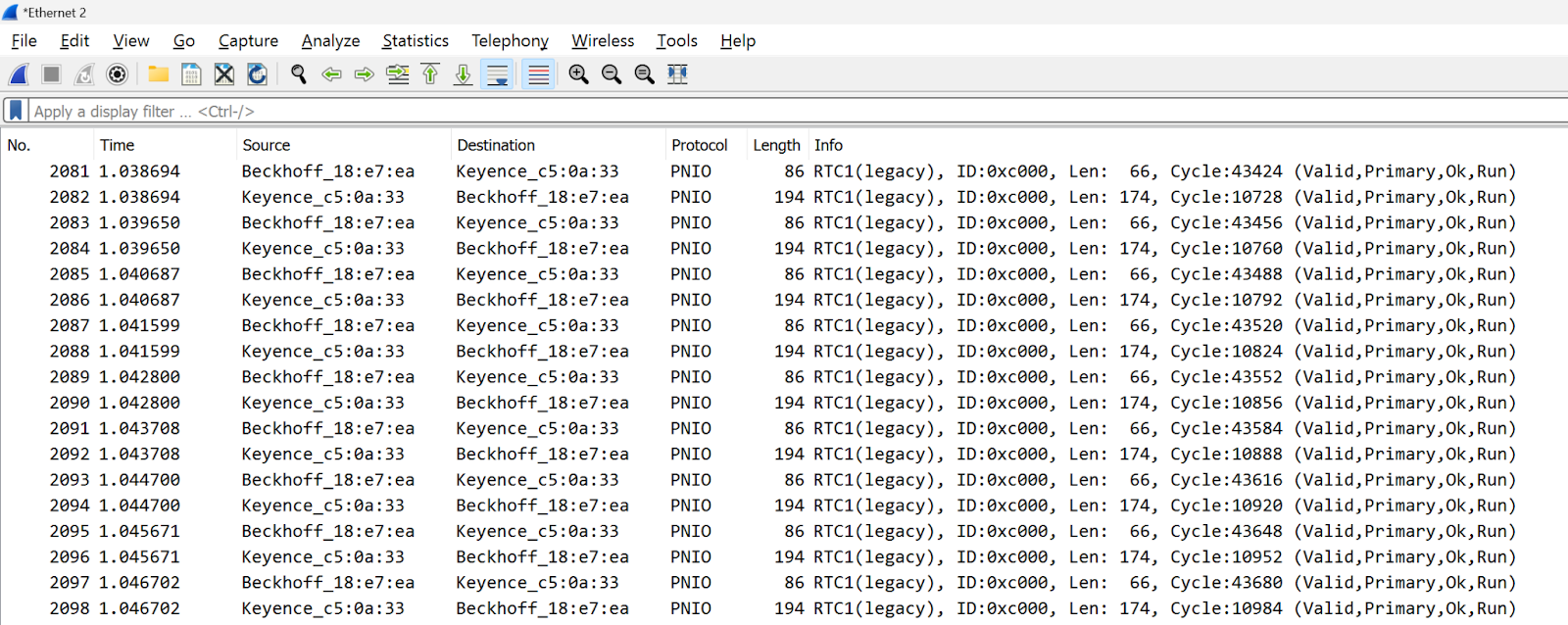Viewport: 1568px width, 625px height.
Task: Jump to the last packet
Action: pos(463,74)
